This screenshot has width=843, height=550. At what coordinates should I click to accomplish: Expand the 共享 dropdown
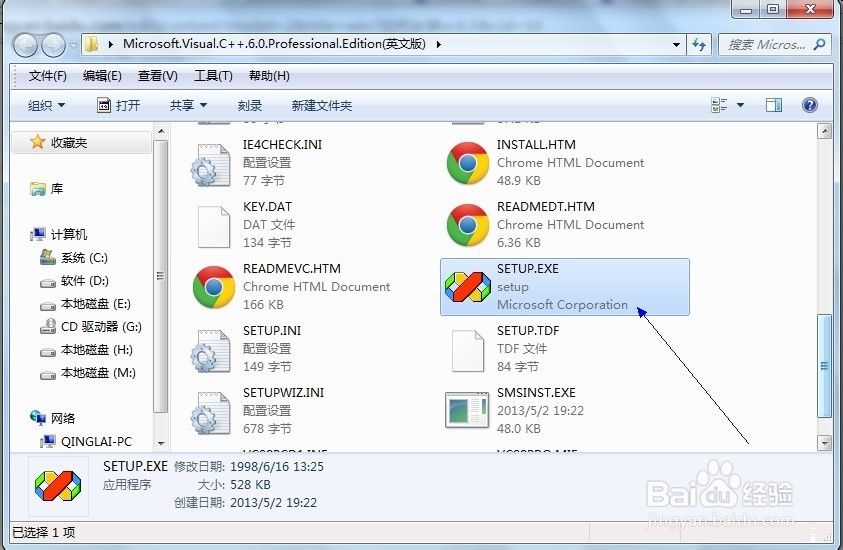[x=188, y=105]
